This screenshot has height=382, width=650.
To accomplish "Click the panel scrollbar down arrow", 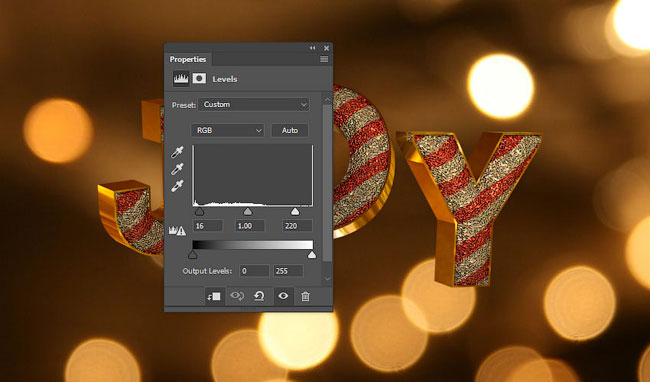I will pos(327,279).
